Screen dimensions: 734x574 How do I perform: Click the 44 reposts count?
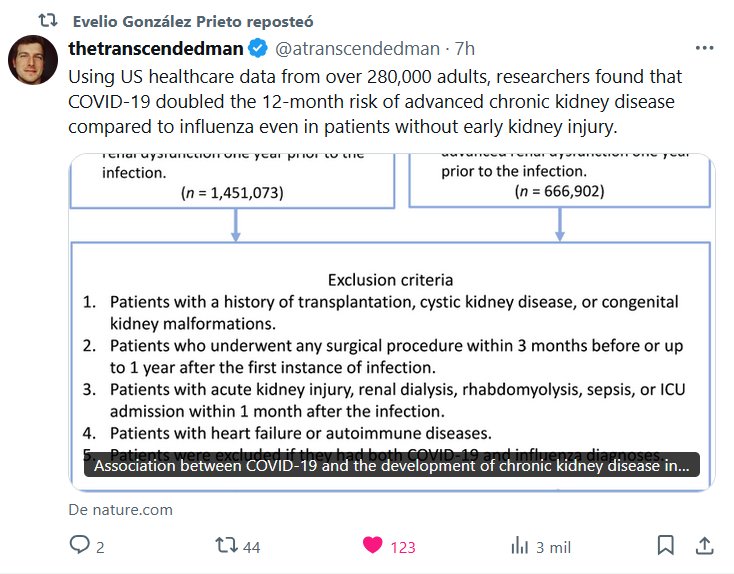pyautogui.click(x=251, y=547)
